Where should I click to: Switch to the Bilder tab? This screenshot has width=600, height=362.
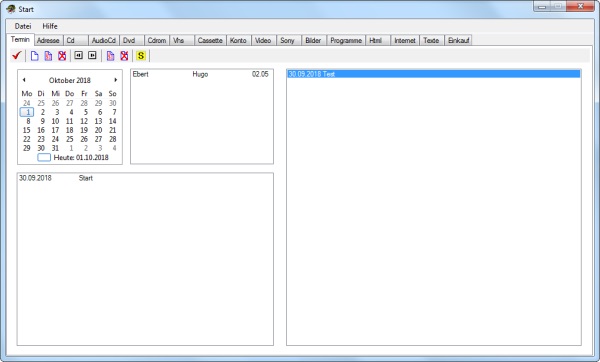pyautogui.click(x=313, y=41)
